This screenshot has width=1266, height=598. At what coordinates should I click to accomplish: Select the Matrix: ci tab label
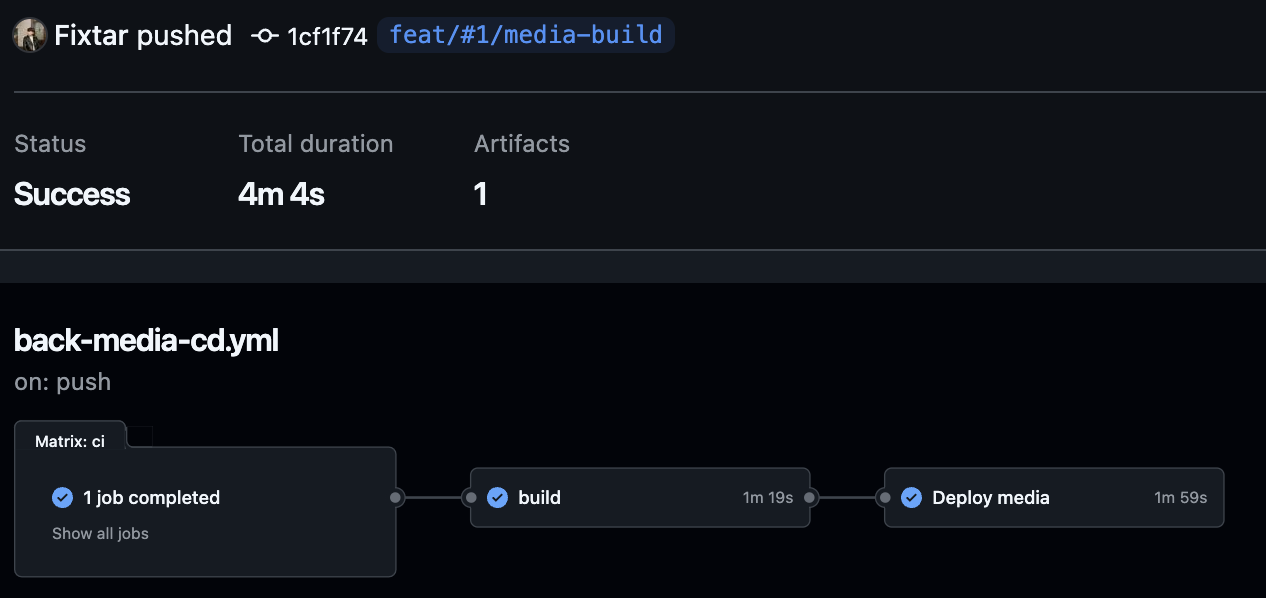click(x=70, y=441)
